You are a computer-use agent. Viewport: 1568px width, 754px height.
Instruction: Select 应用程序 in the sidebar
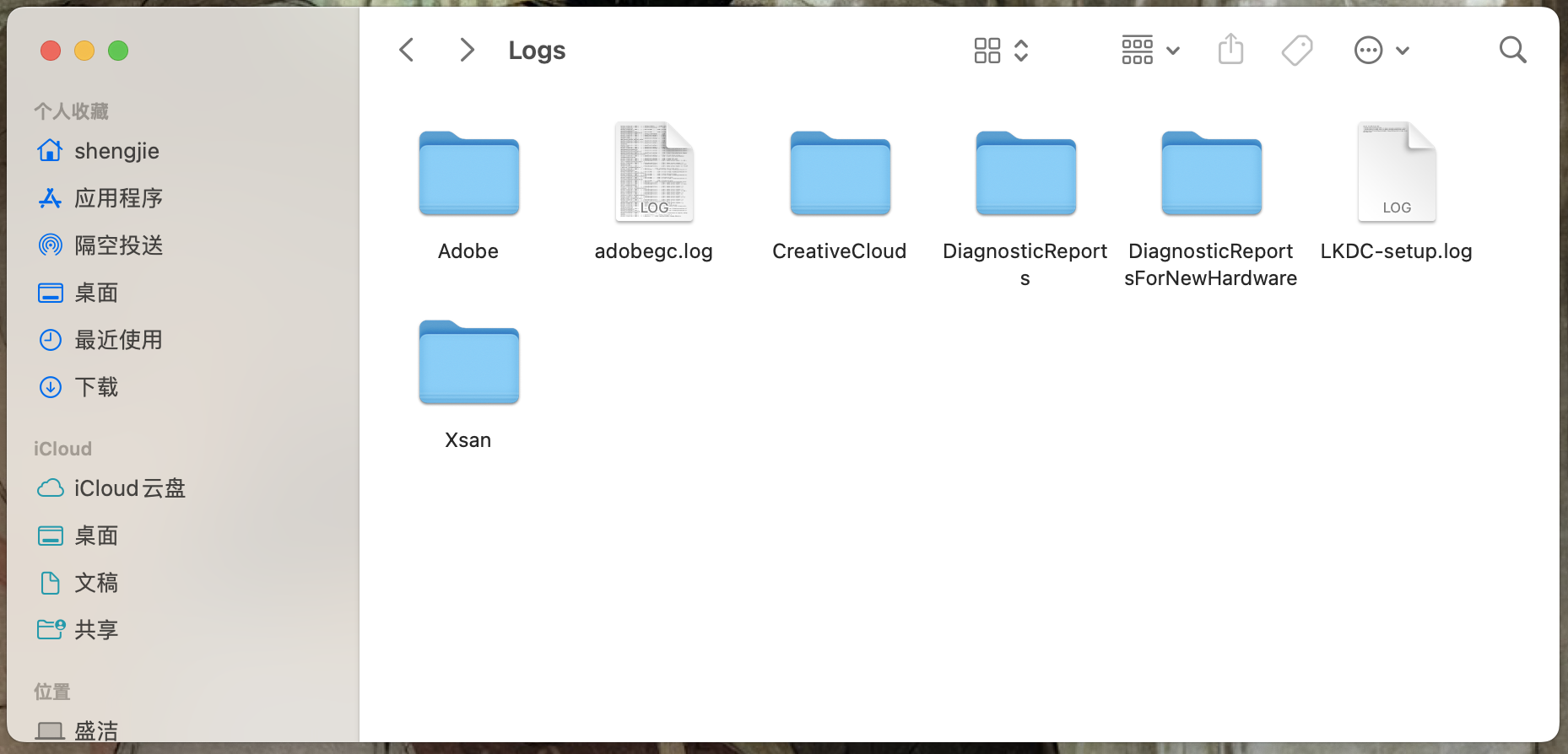pyautogui.click(x=118, y=198)
